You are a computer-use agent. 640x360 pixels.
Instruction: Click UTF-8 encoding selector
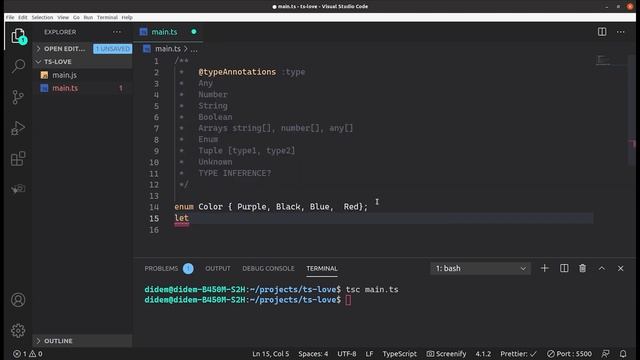(347, 354)
